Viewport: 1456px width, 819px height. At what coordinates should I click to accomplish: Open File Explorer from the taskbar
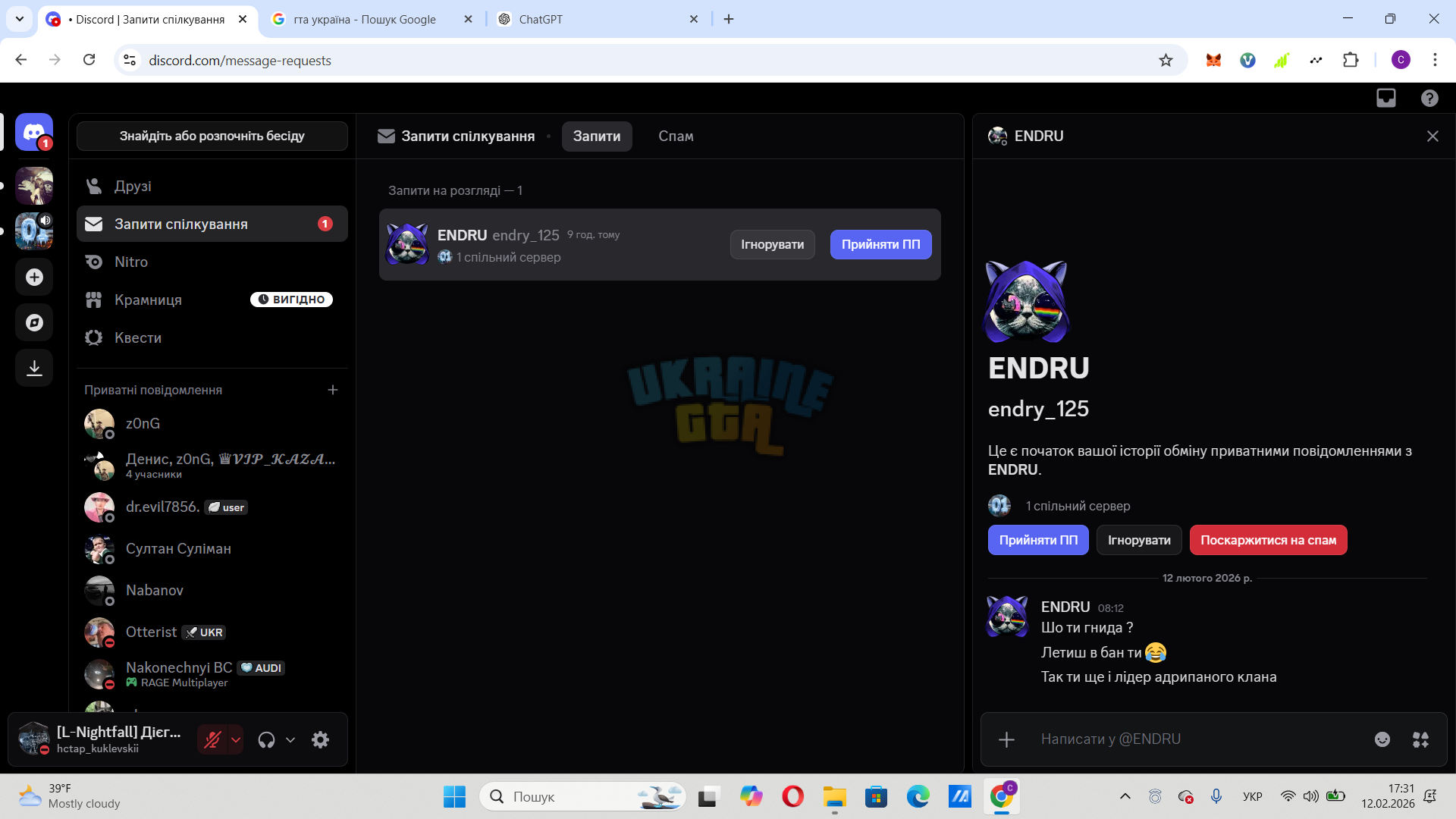pos(834,796)
